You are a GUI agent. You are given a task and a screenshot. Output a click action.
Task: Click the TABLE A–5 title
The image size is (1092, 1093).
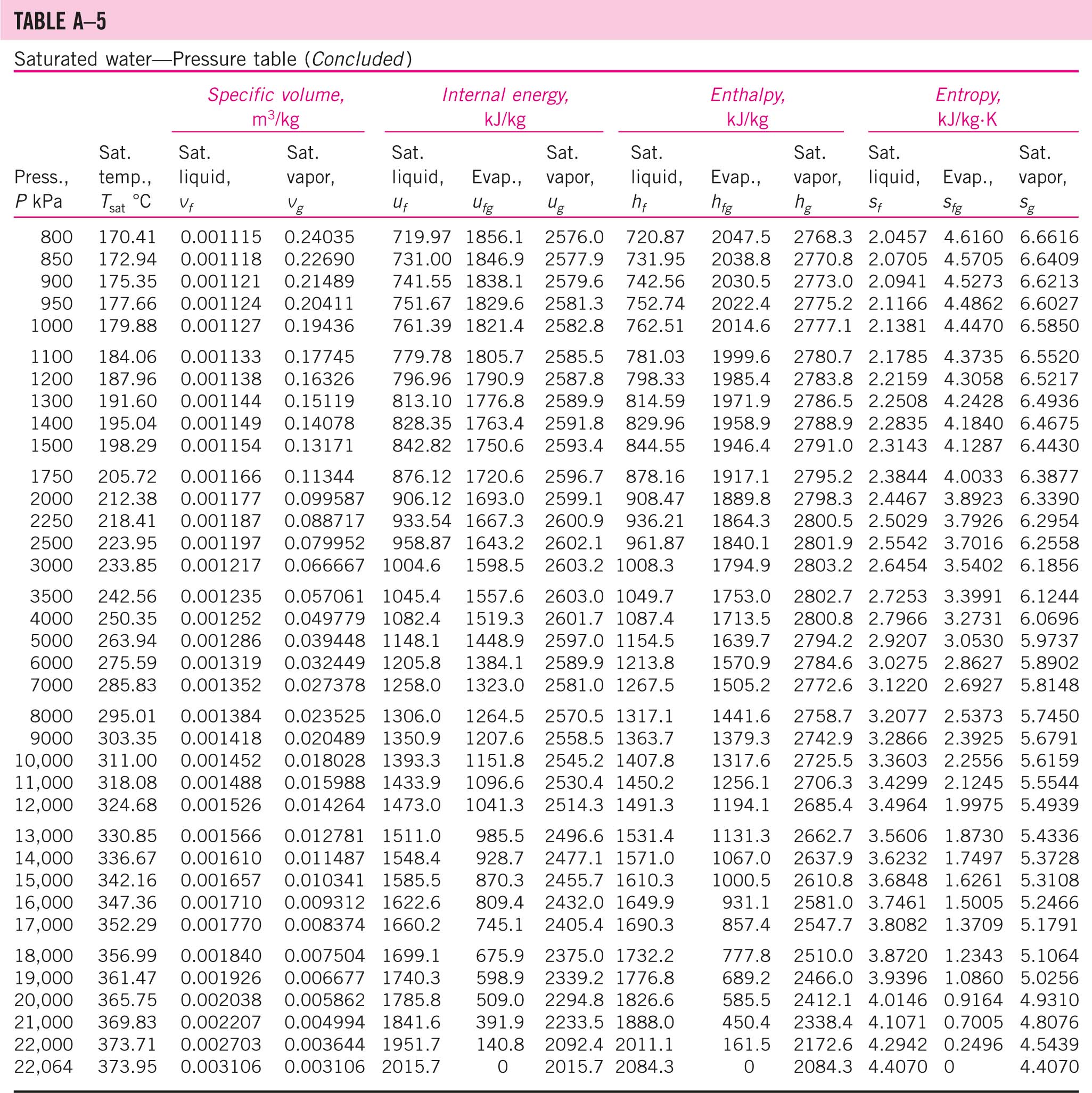tap(60, 21)
